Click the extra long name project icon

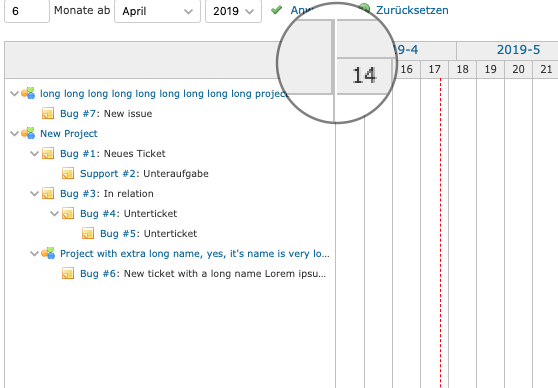(48, 253)
